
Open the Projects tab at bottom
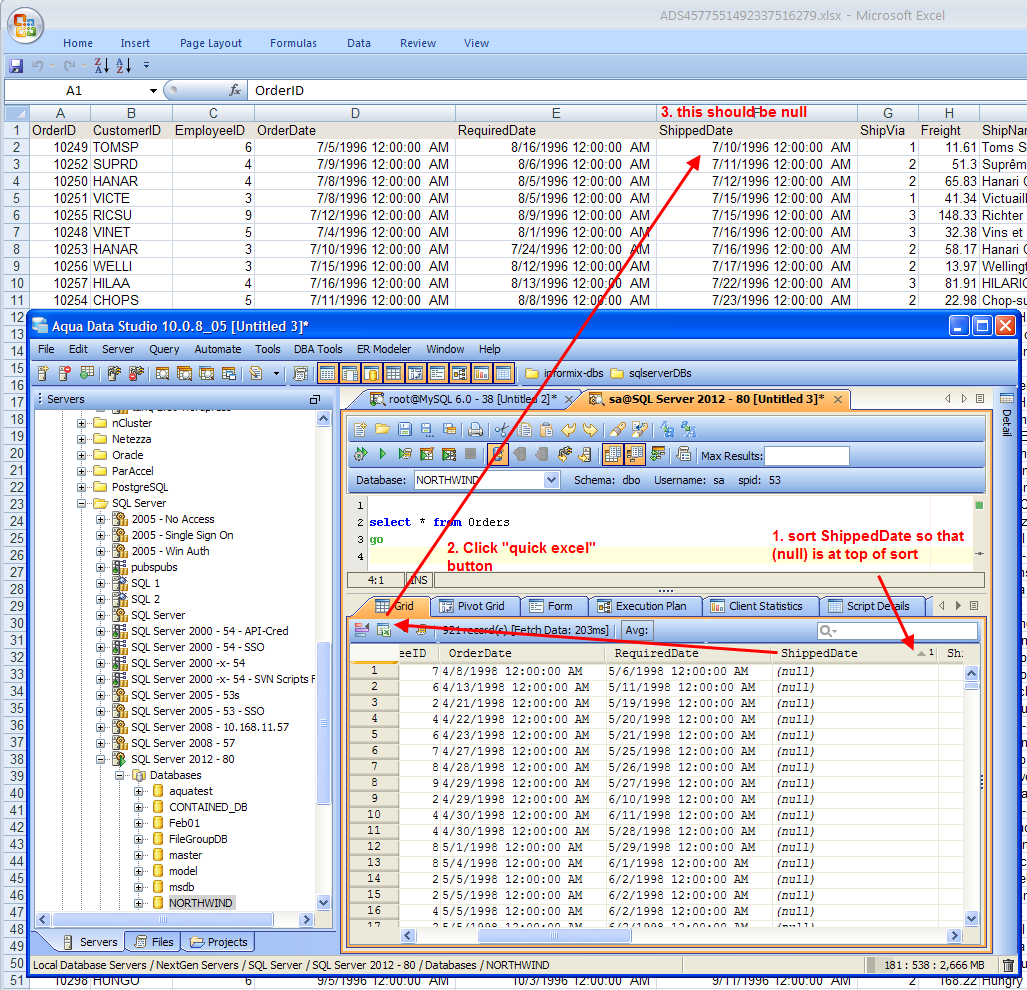click(219, 942)
